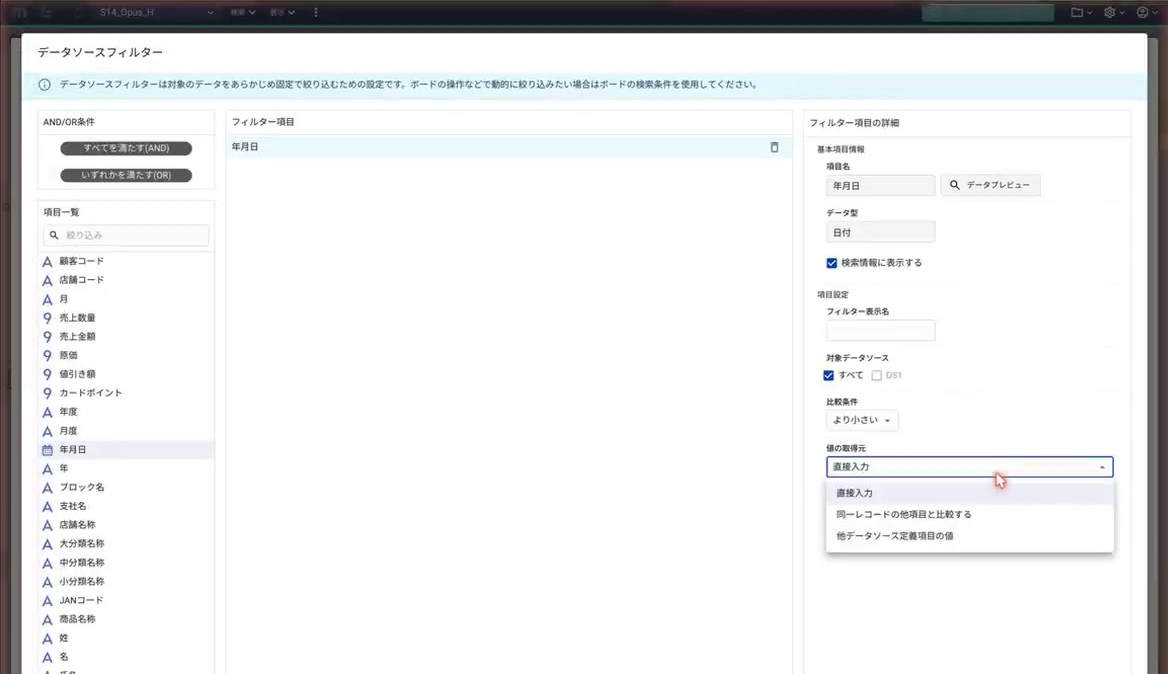The image size is (1168, 674).
Task: Open the 比較条件 より小さい dropdown
Action: 862,420
